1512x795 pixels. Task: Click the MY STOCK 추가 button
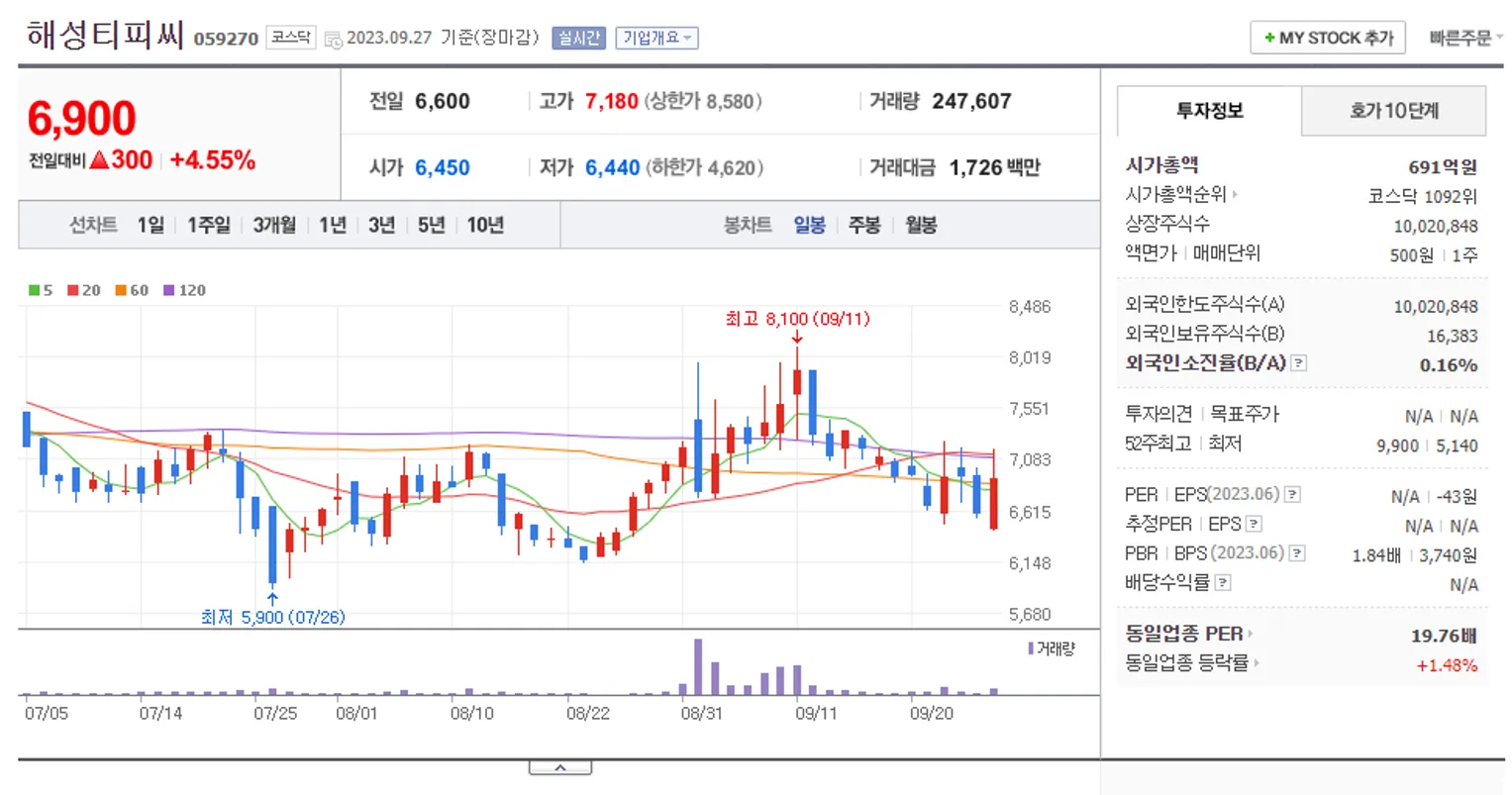pos(1328,38)
